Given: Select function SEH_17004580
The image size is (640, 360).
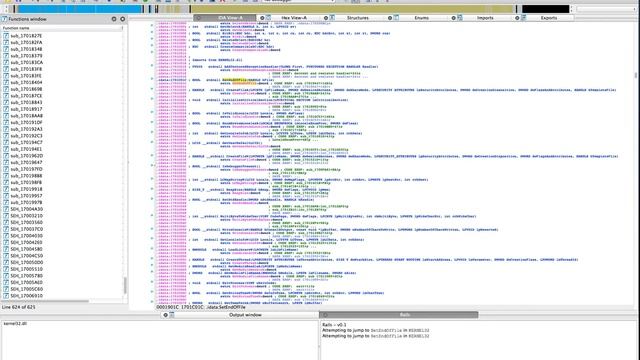Looking at the screenshot, I should pyautogui.click(x=27, y=249).
